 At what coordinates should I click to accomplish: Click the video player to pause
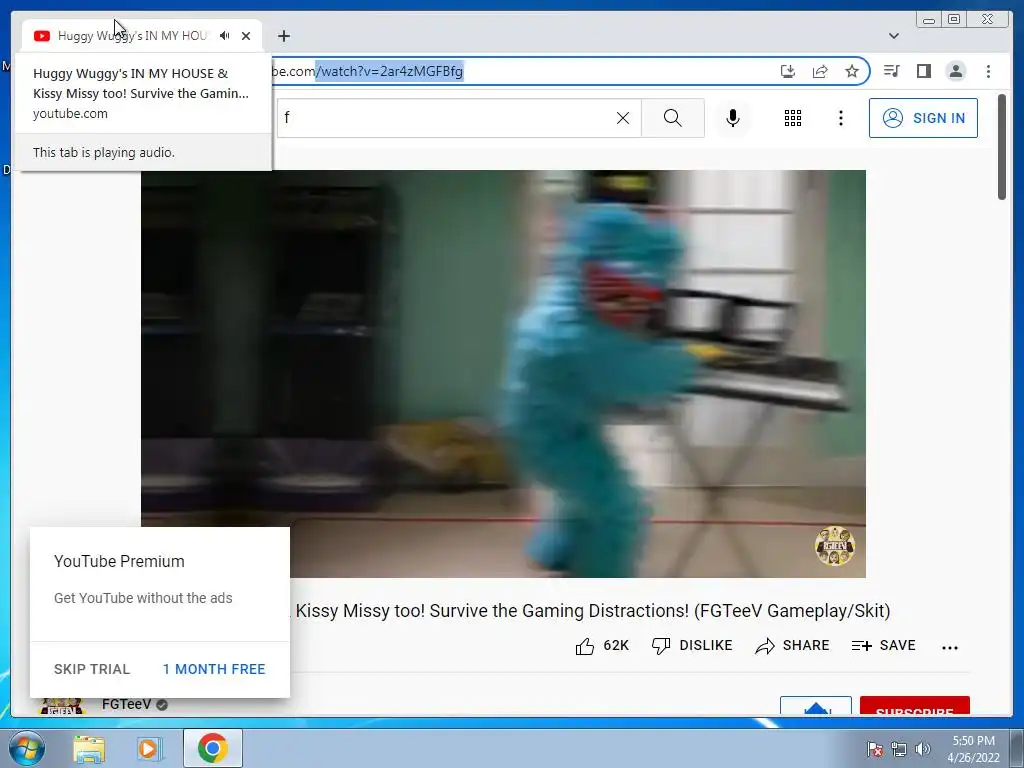504,374
